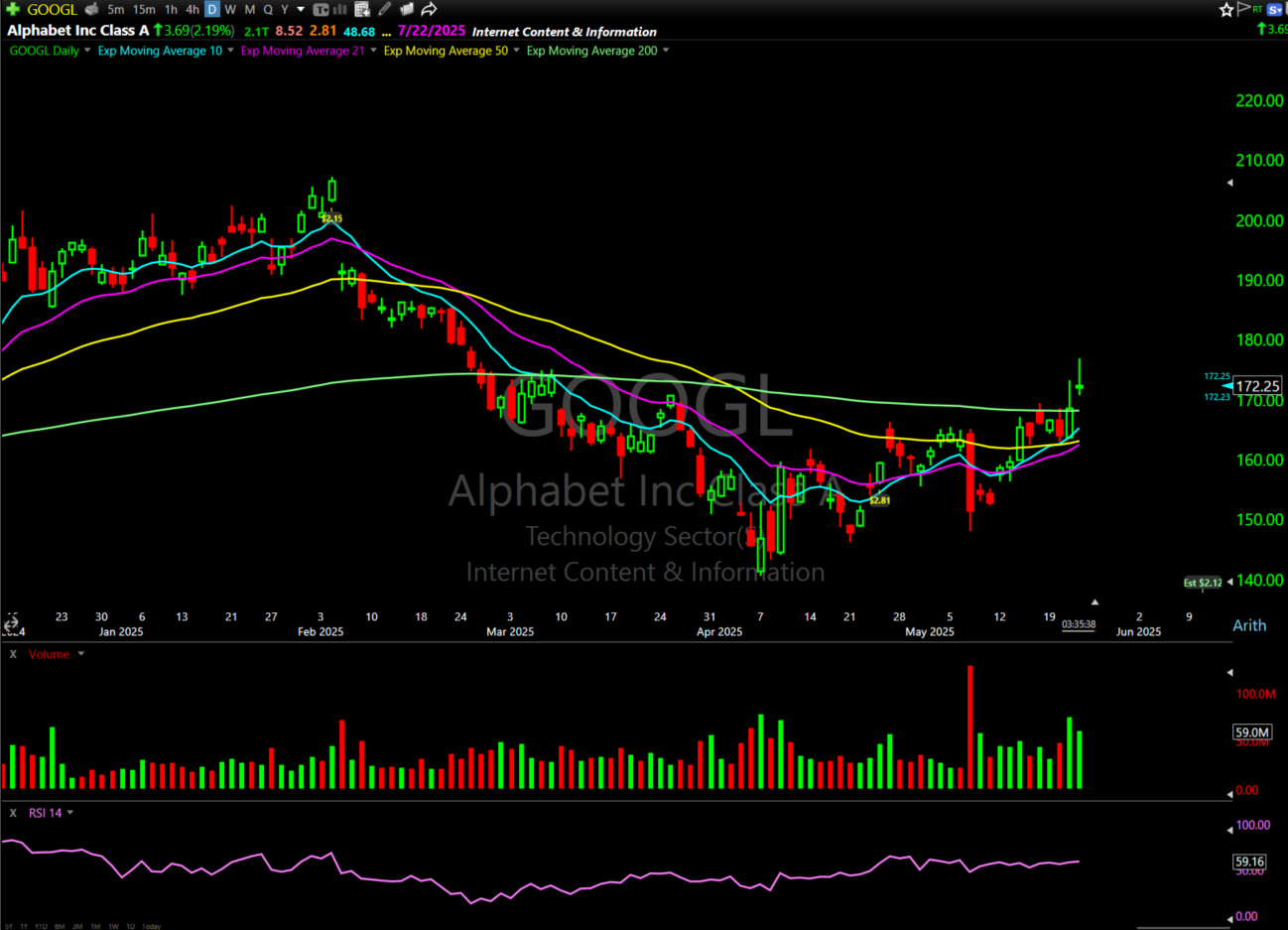Select the 5Y range button at bottom
The width and height of the screenshot is (1288, 930).
8,926
